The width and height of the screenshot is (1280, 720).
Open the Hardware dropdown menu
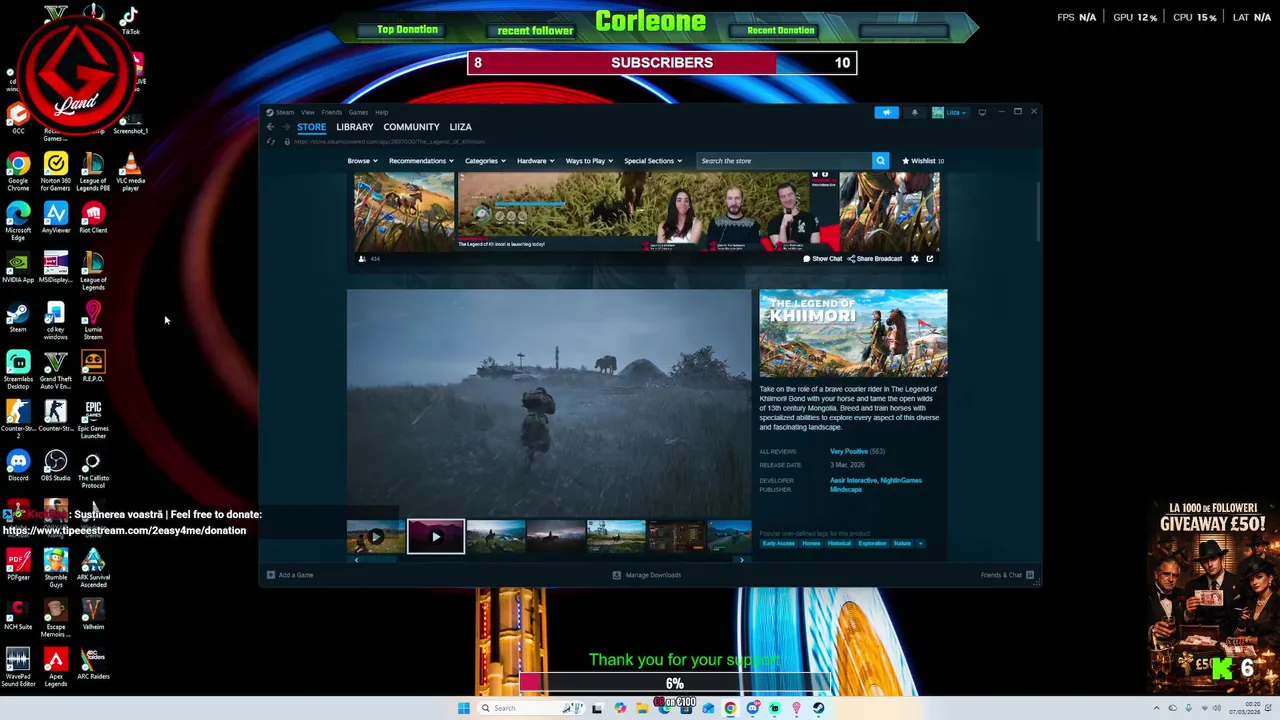pos(535,161)
